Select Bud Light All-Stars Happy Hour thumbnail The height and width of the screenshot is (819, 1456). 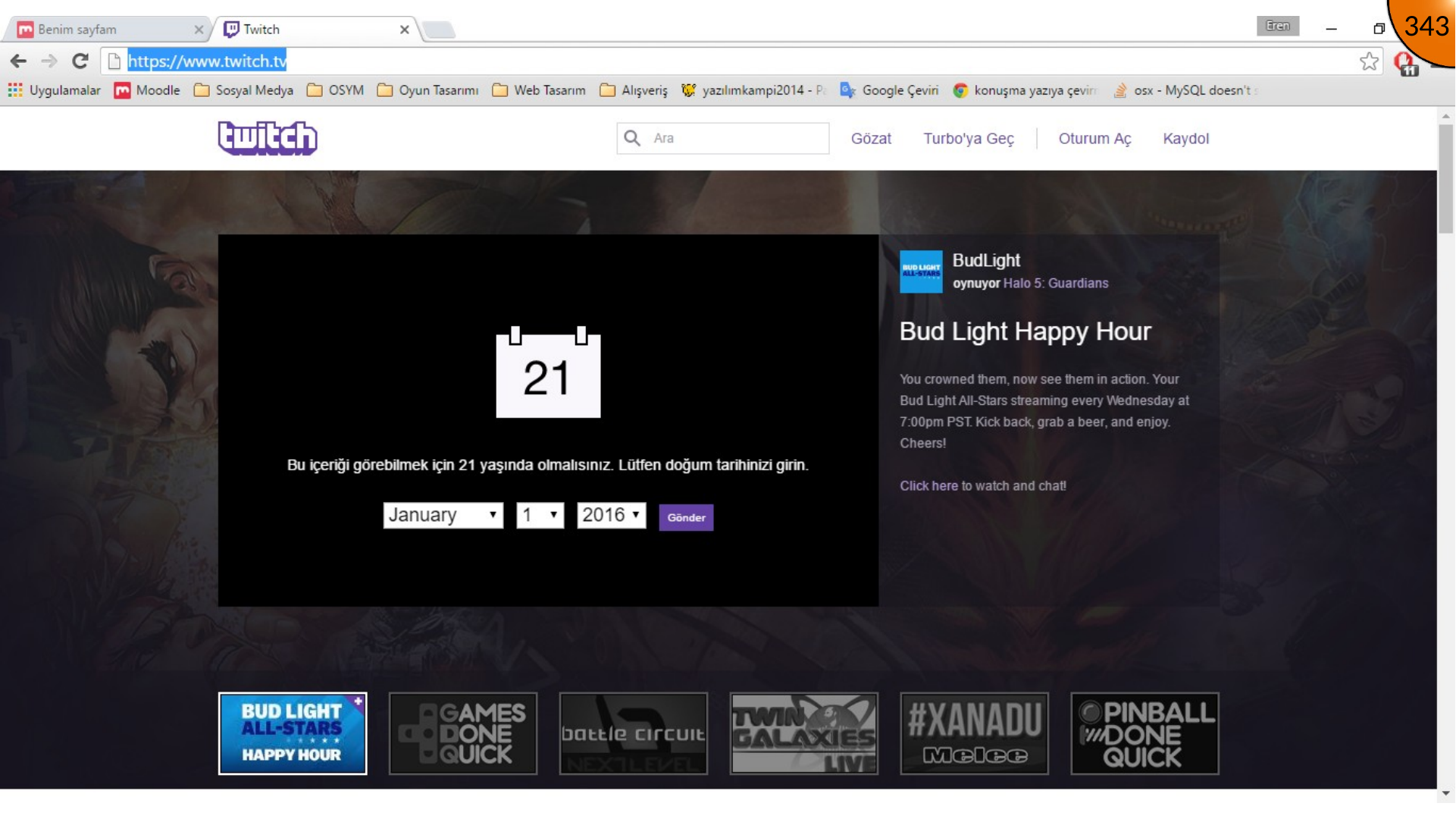pyautogui.click(x=293, y=733)
